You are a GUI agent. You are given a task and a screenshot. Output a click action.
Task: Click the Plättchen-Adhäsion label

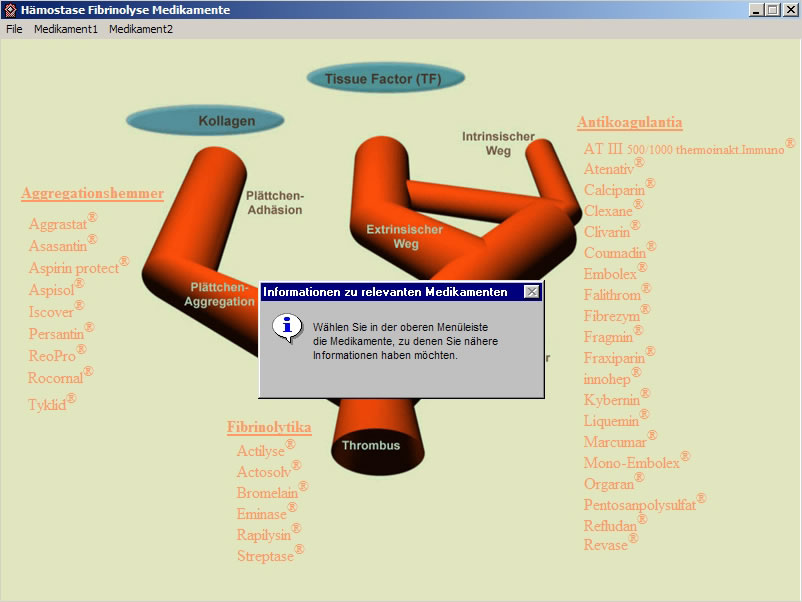click(275, 203)
